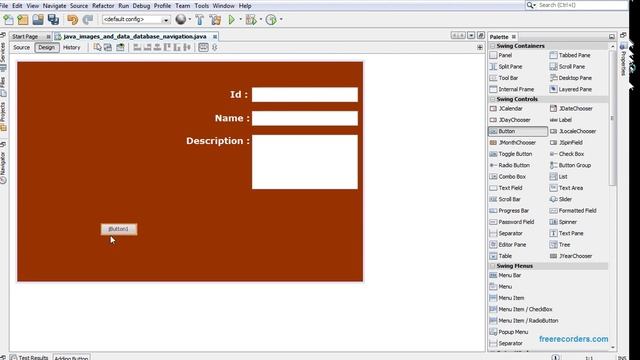
Task: Click the Id text field
Action: [305, 95]
